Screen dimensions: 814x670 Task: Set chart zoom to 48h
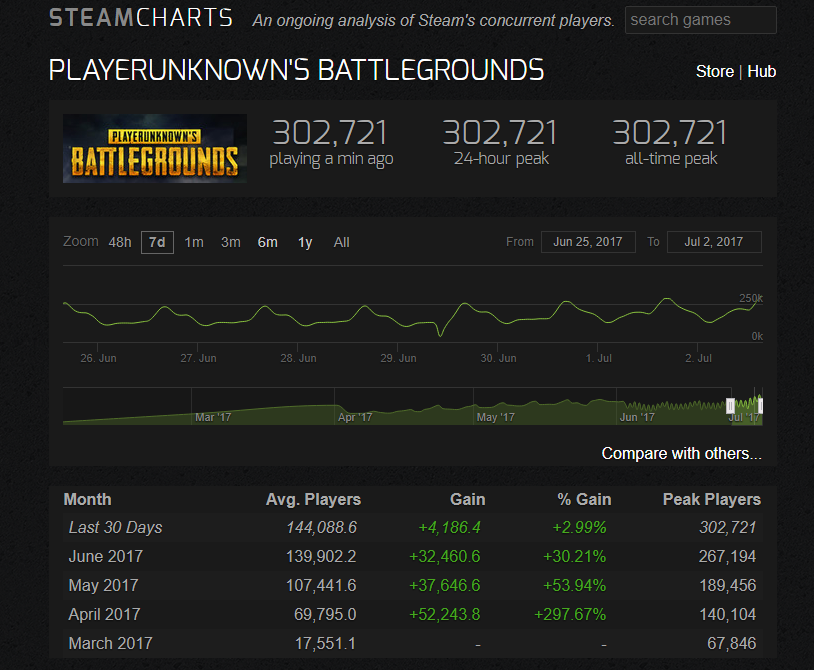(x=119, y=242)
